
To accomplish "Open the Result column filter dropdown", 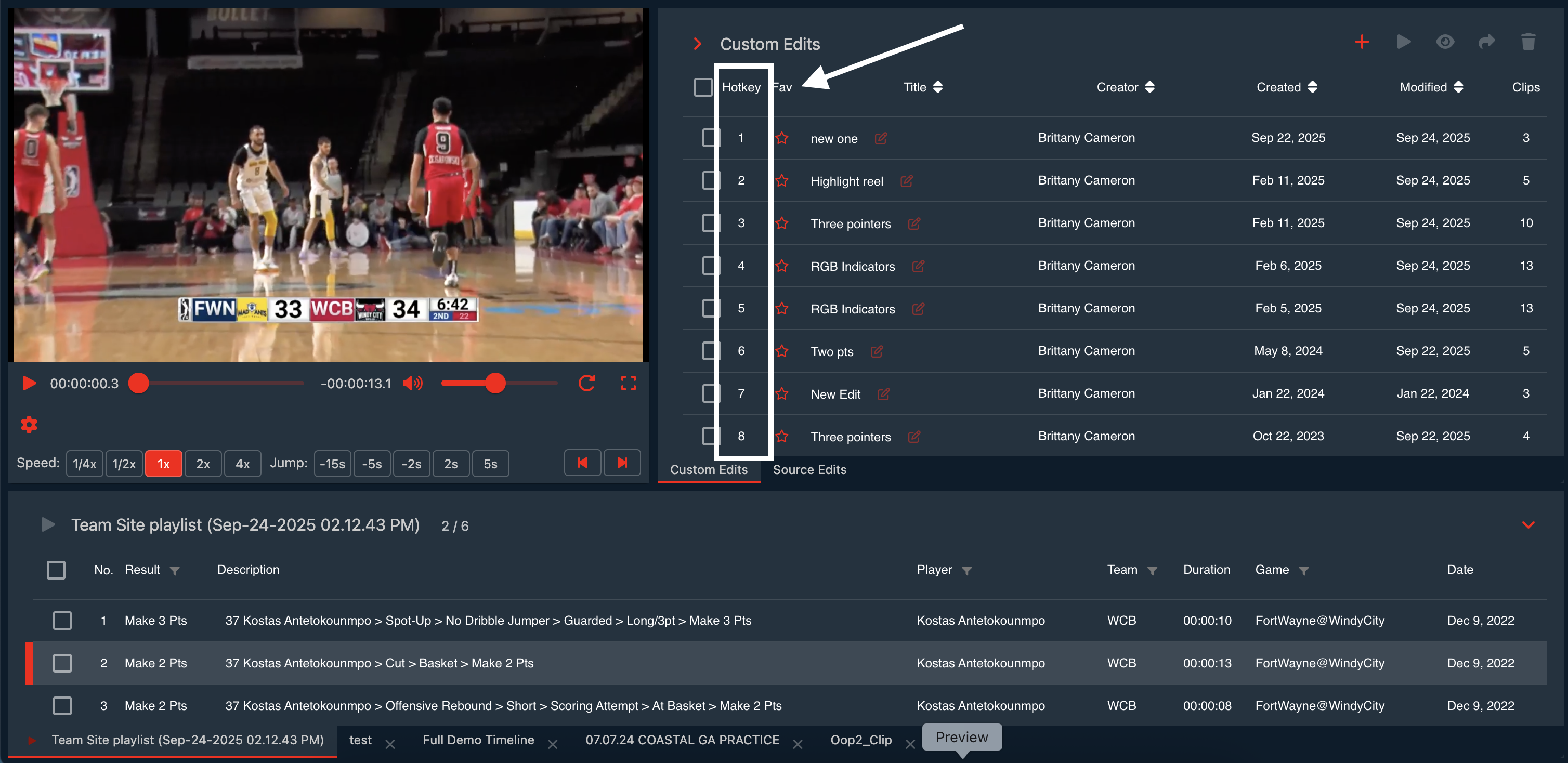I will [x=175, y=571].
